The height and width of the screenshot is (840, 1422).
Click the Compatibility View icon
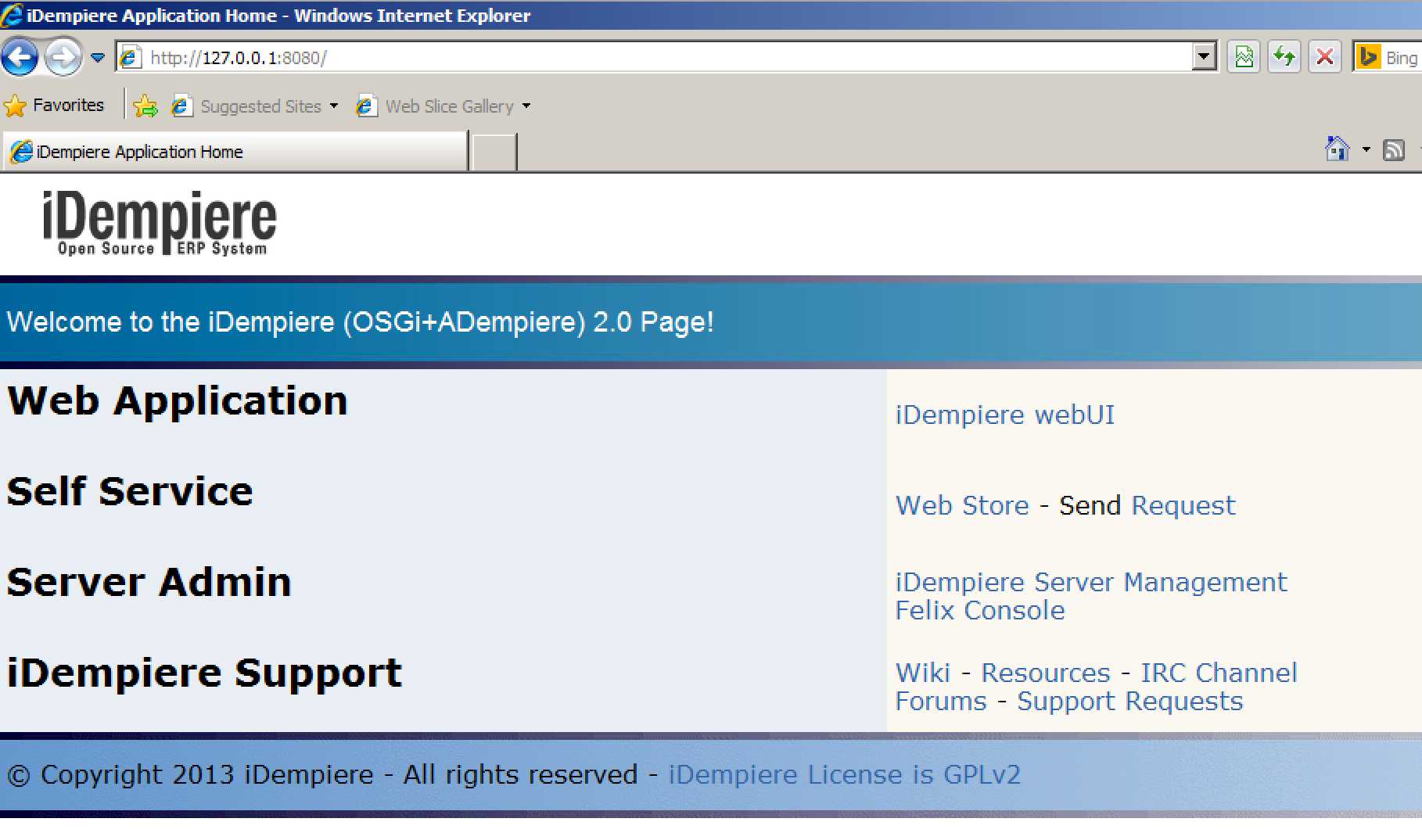click(x=1244, y=57)
